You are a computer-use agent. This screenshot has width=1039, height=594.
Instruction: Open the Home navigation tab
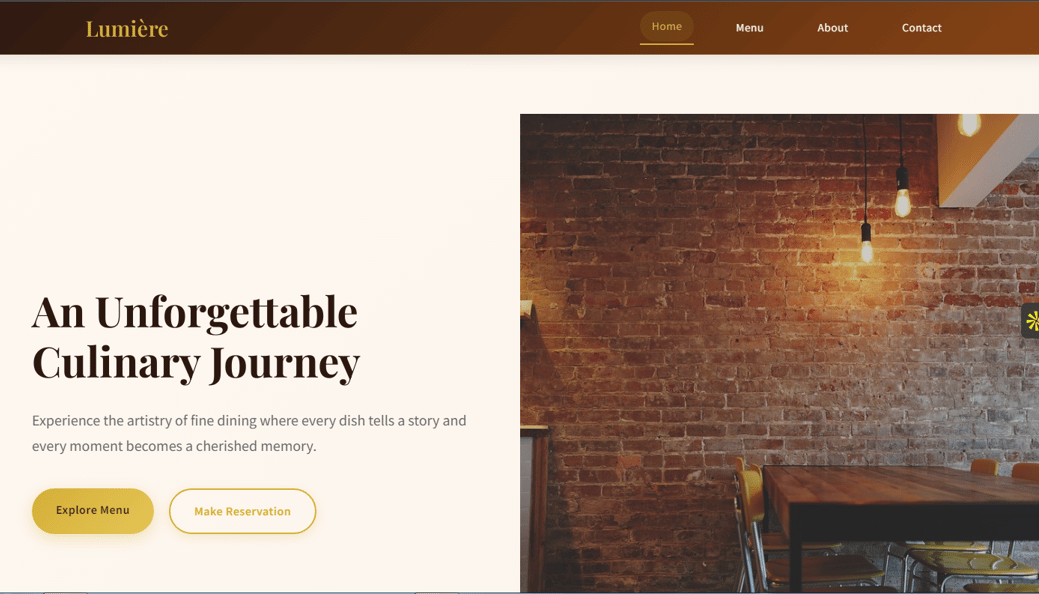[x=667, y=27]
